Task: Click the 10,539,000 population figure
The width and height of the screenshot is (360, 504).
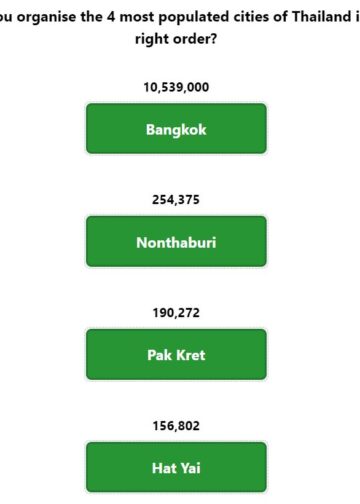Action: coord(176,87)
